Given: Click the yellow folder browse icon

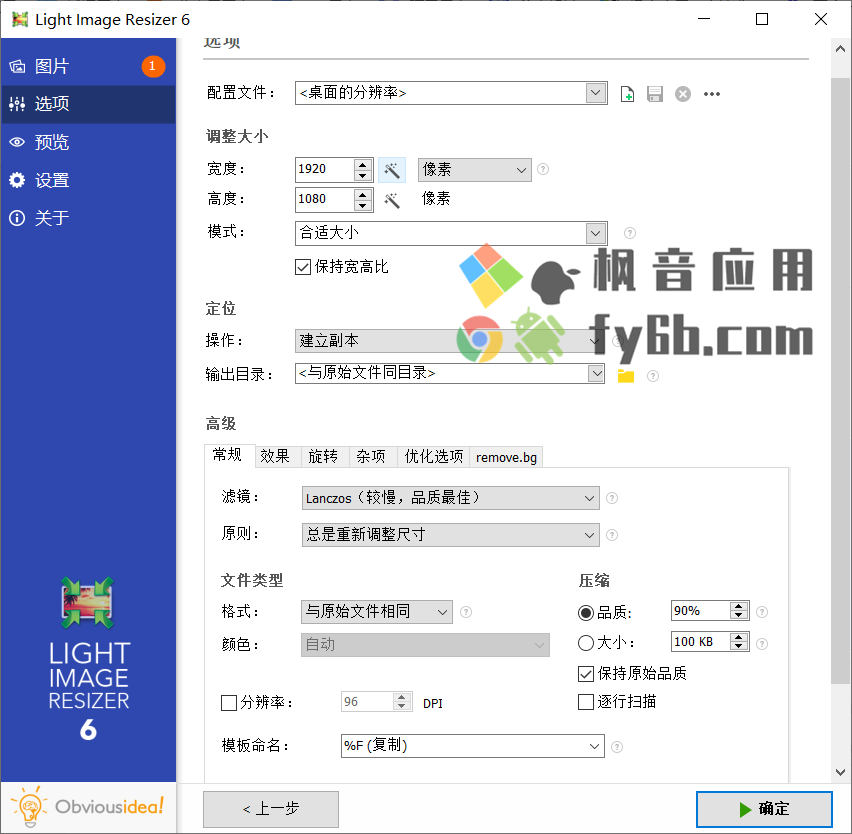Looking at the screenshot, I should (626, 375).
